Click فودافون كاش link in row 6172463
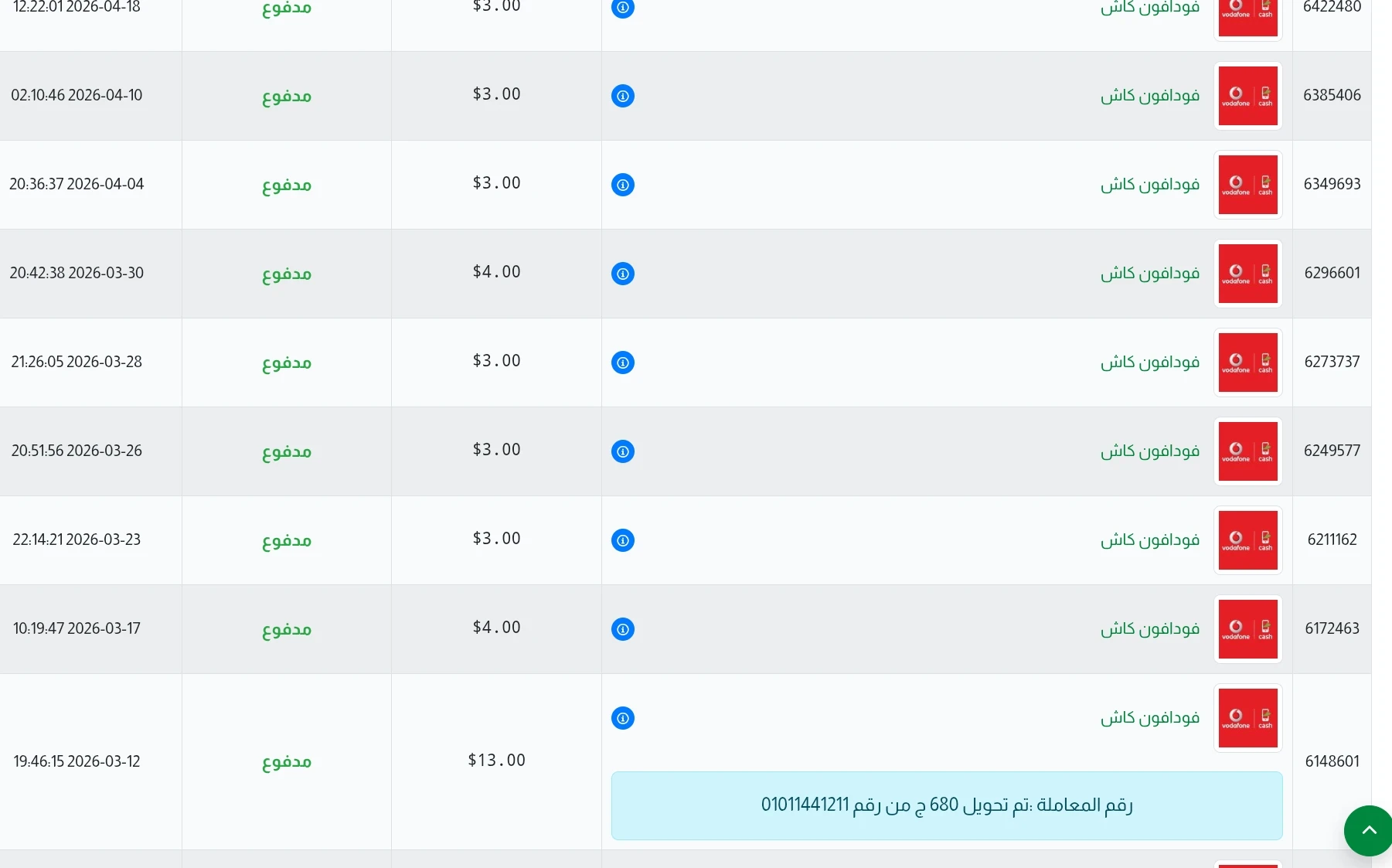Screen dimensions: 1392x868 click(x=1149, y=628)
